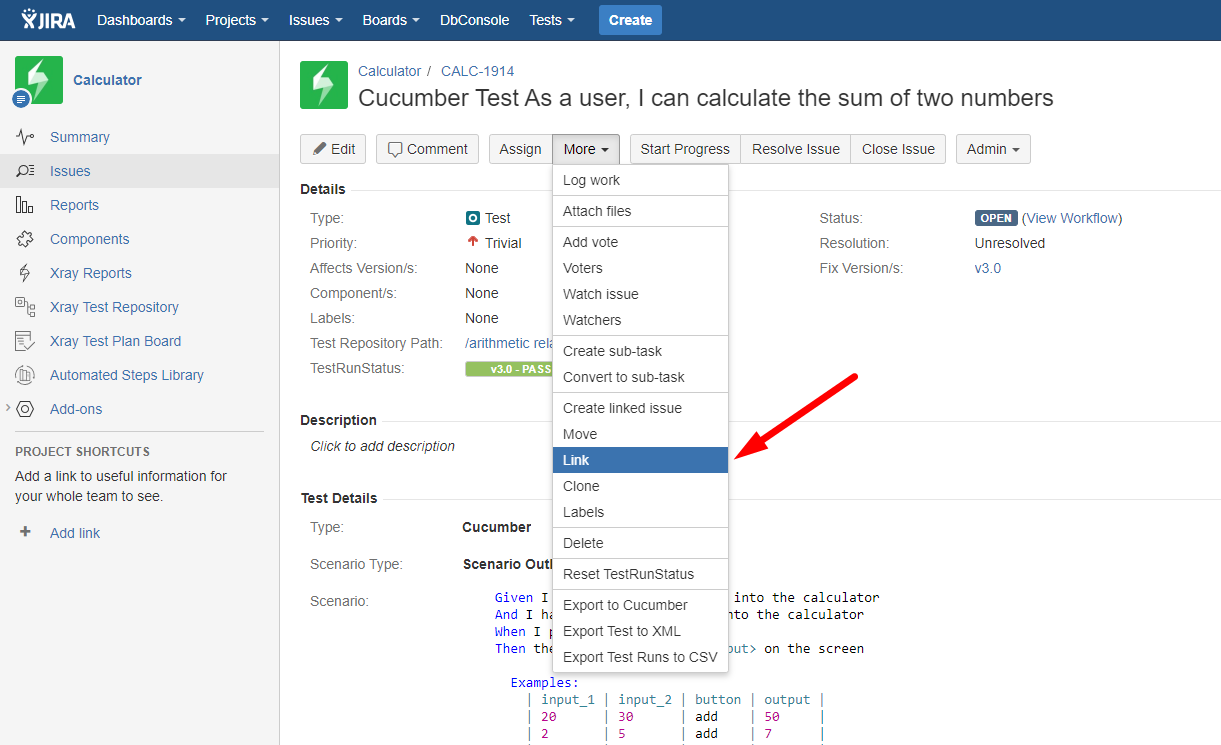Screen dimensions: 1221x745
Task: Select the highlighted Link menu item
Action: coord(641,460)
